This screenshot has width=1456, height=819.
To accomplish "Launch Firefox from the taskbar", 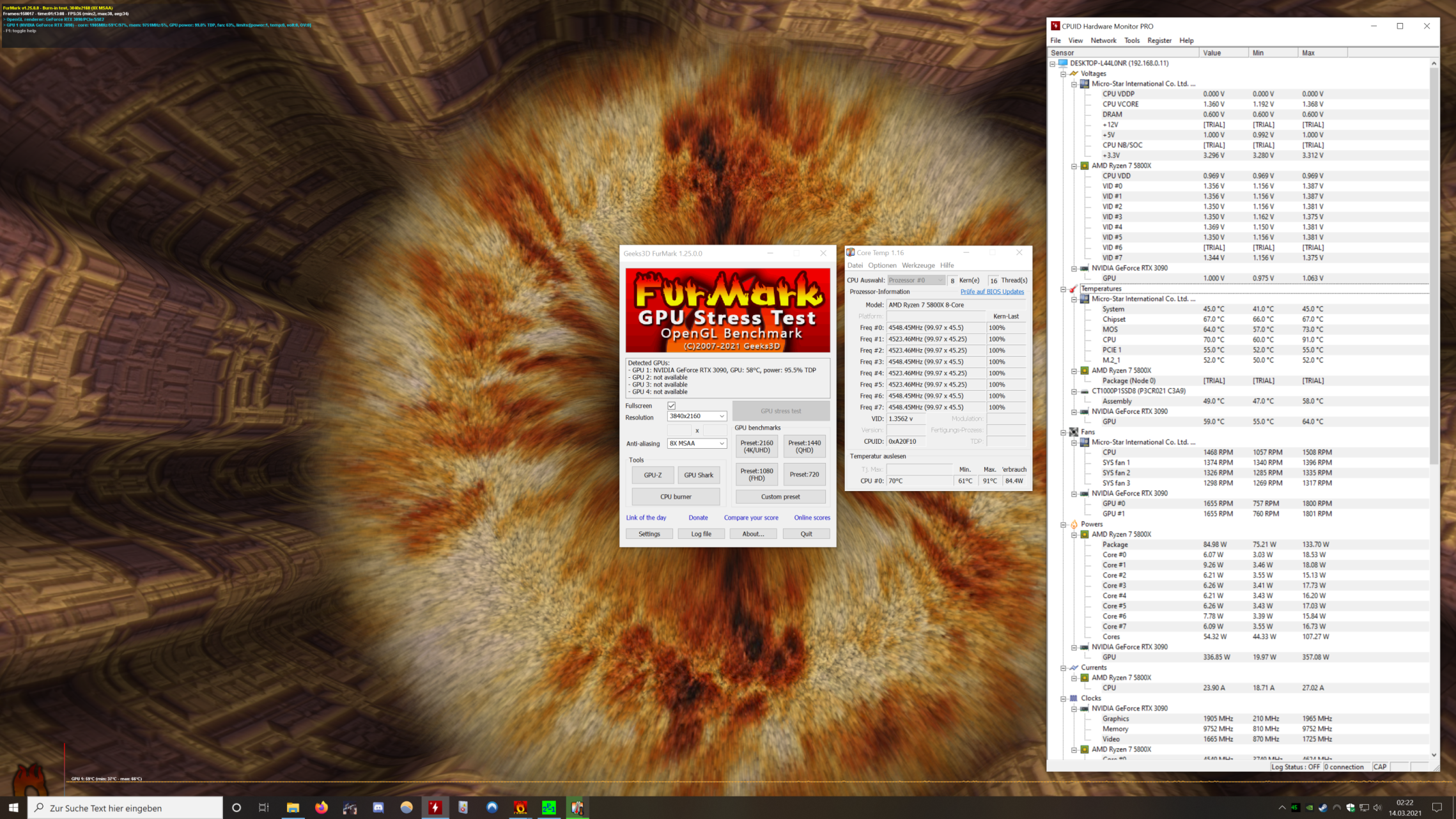I will tap(321, 807).
